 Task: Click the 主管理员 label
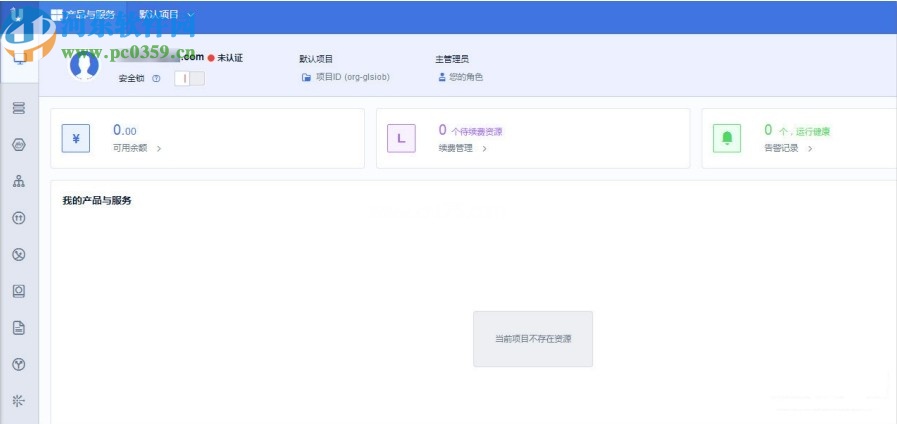(453, 59)
